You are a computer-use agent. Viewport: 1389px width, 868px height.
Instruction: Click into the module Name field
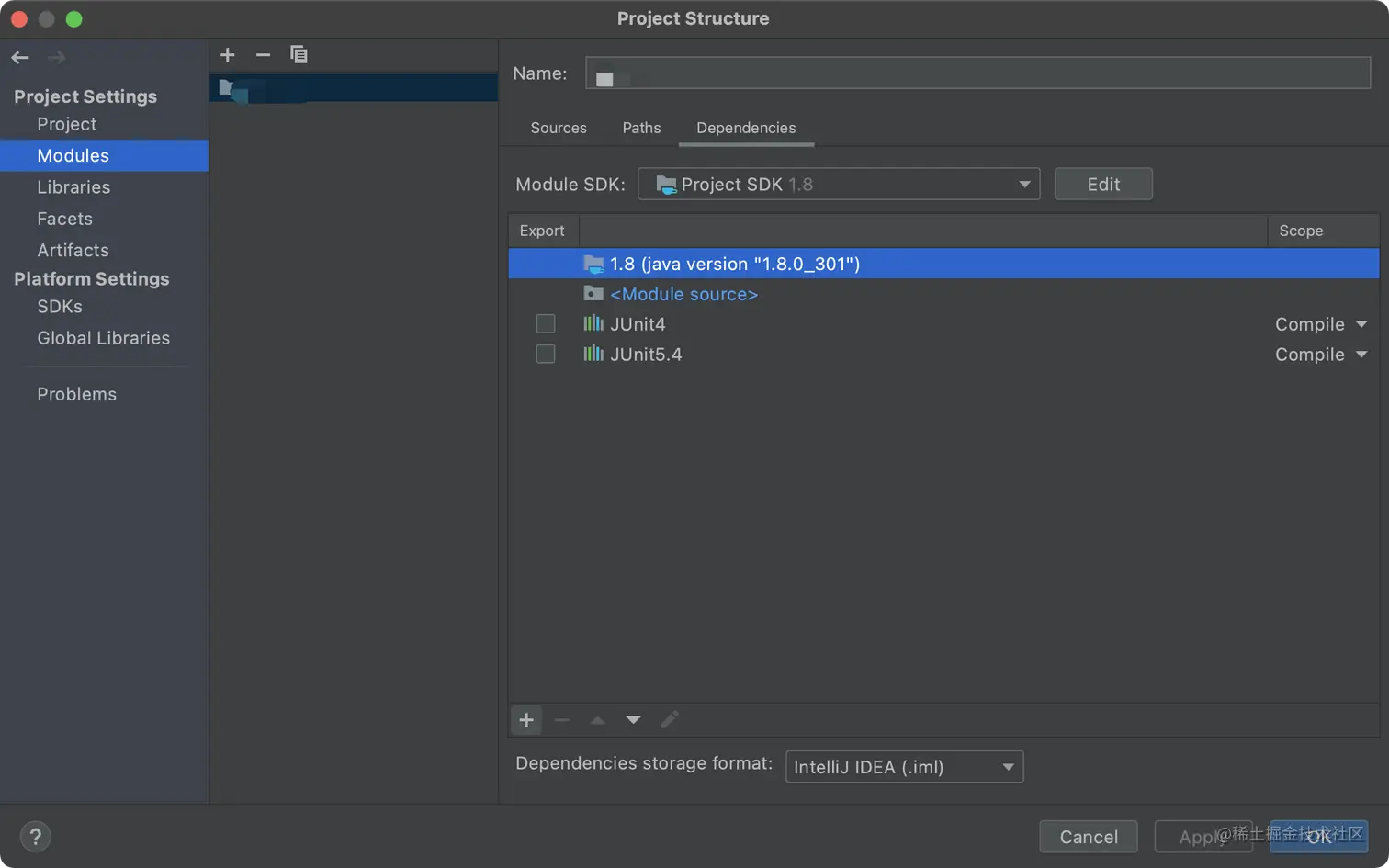coord(977,73)
